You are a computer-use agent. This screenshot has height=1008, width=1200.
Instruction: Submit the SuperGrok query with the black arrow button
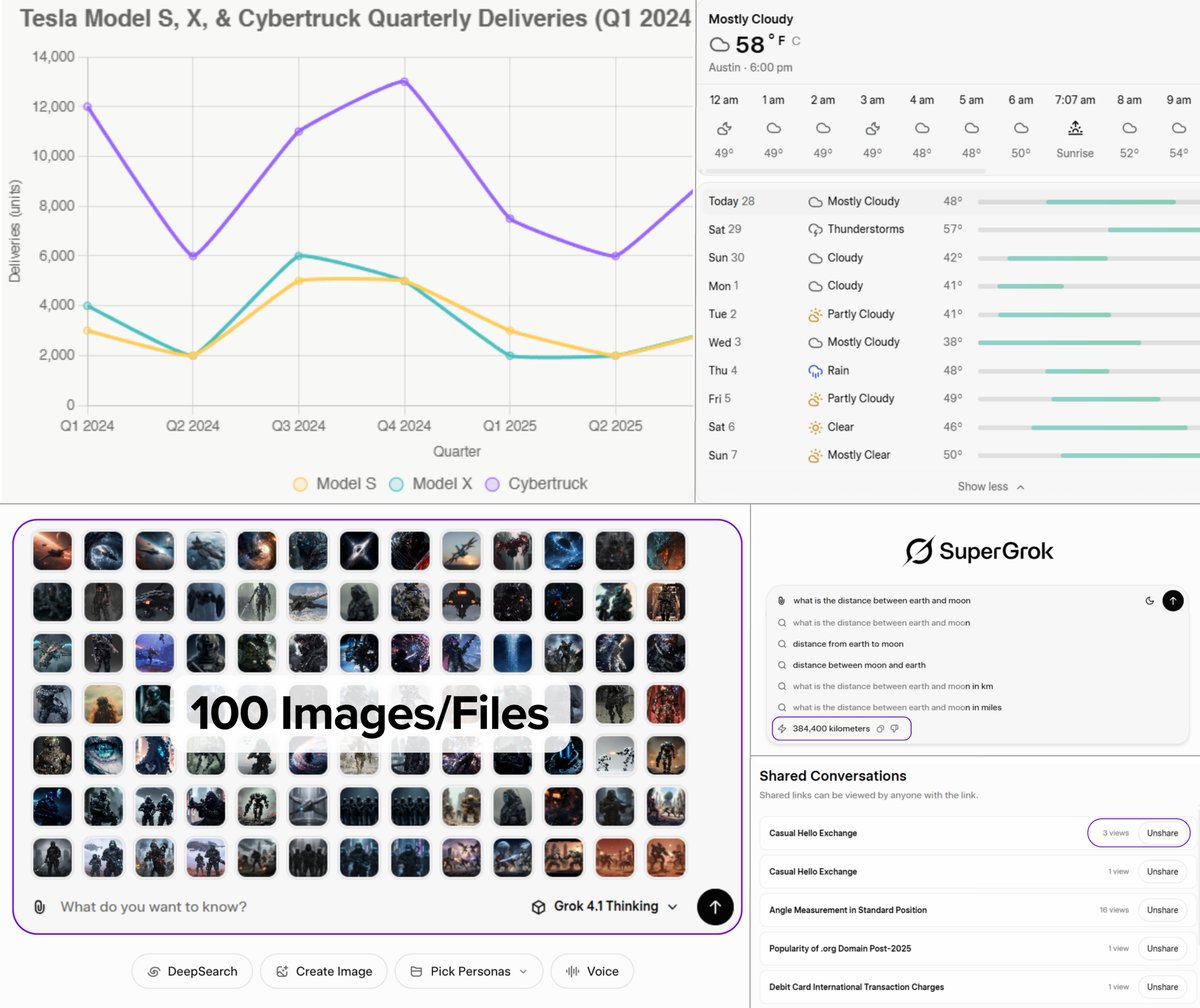tap(1174, 601)
